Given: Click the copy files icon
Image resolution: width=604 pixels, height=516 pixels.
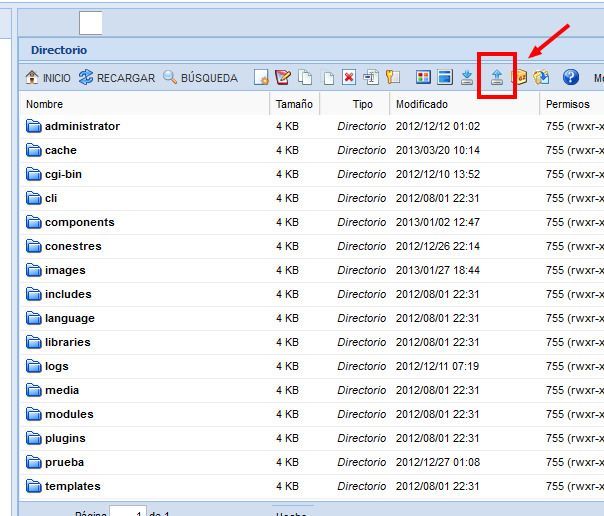Looking at the screenshot, I should pos(305,77).
